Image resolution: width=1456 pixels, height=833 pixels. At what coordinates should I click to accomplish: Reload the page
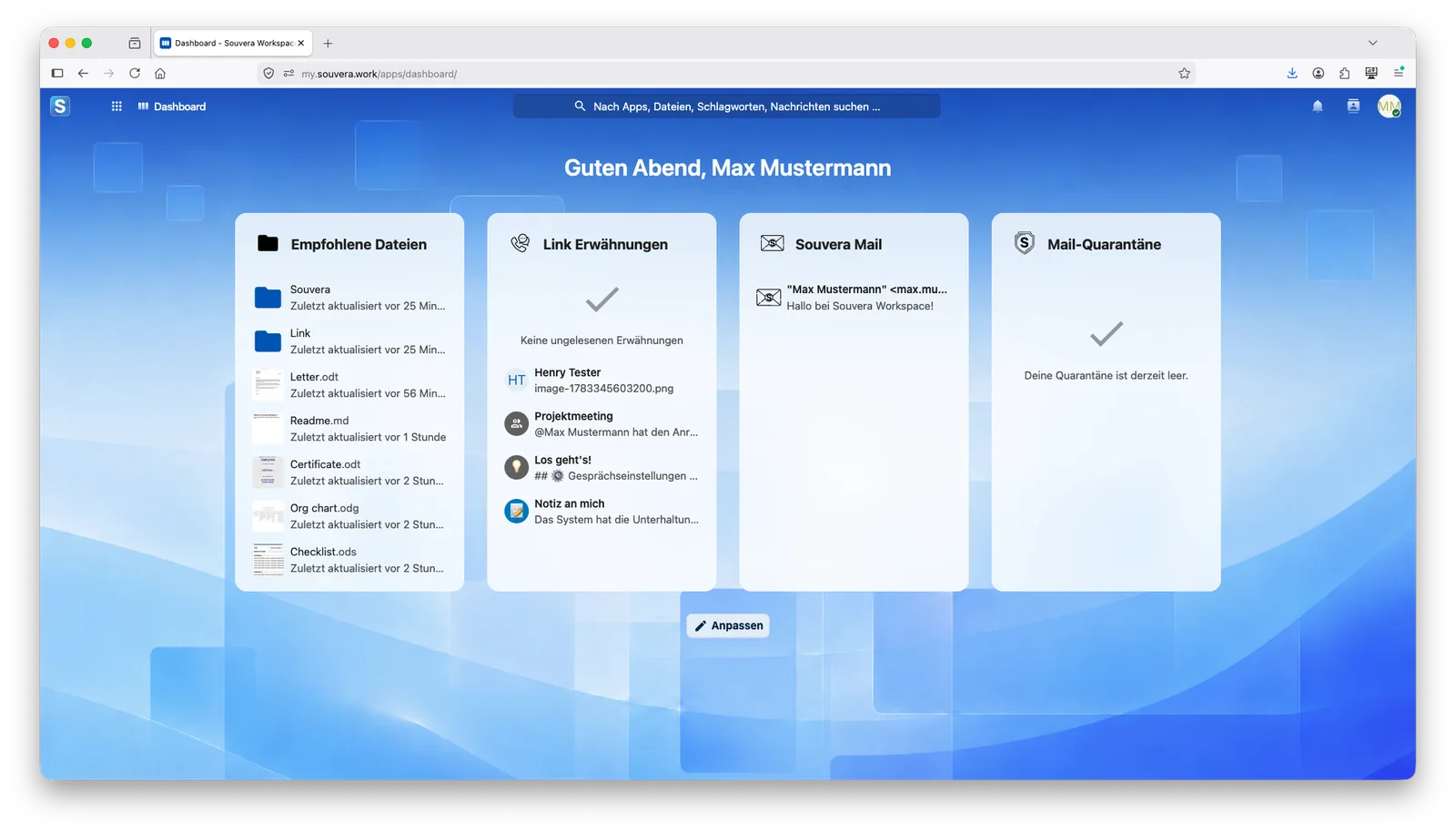(x=135, y=74)
